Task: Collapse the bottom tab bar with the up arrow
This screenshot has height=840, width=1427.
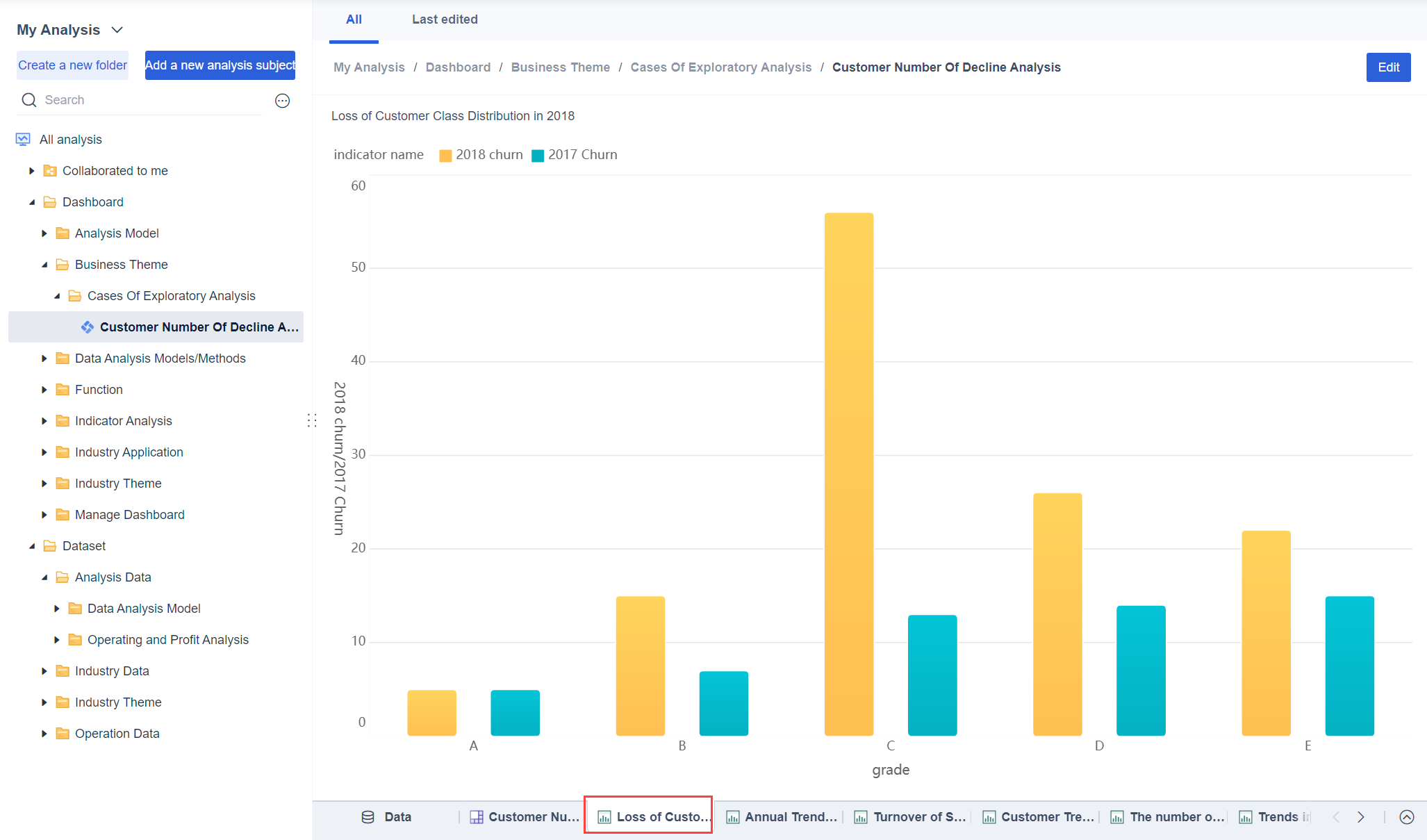Action: click(1407, 817)
